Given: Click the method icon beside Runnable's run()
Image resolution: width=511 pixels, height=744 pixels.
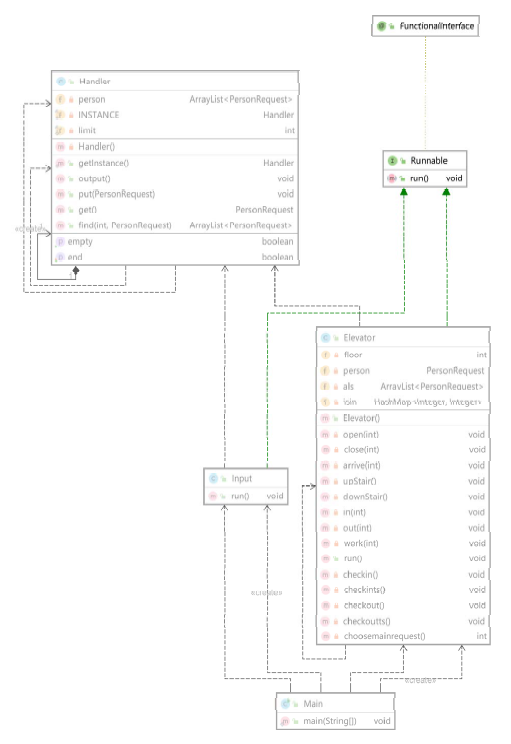Looking at the screenshot, I should pos(391,178).
